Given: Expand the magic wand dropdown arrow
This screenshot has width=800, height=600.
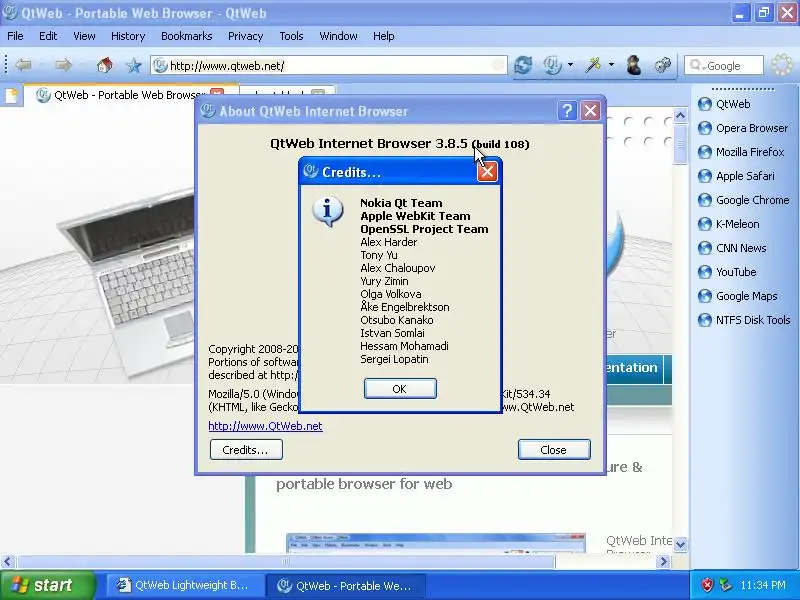Looking at the screenshot, I should coord(611,65).
